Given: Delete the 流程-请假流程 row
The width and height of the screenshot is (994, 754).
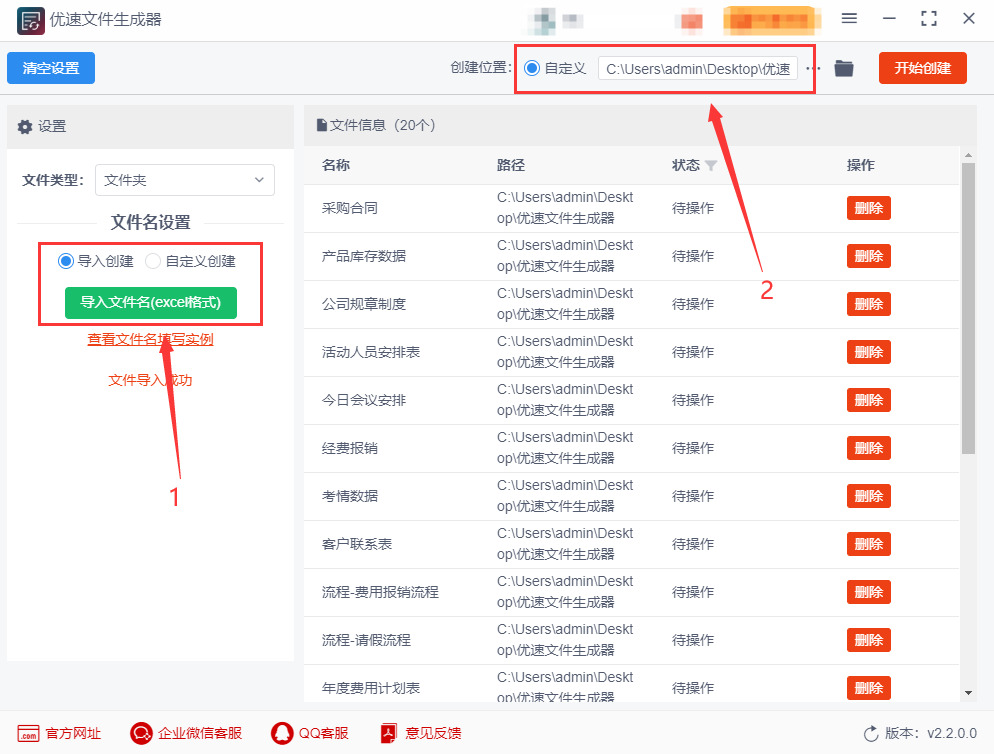Looking at the screenshot, I should [x=868, y=640].
